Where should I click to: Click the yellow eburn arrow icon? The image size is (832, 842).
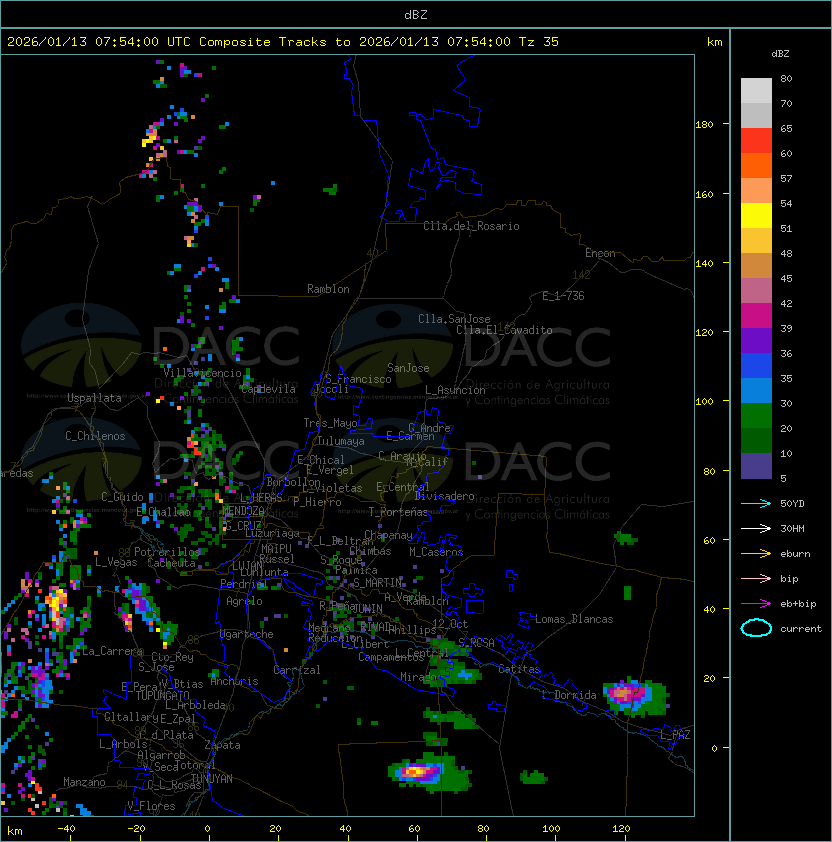(x=756, y=554)
